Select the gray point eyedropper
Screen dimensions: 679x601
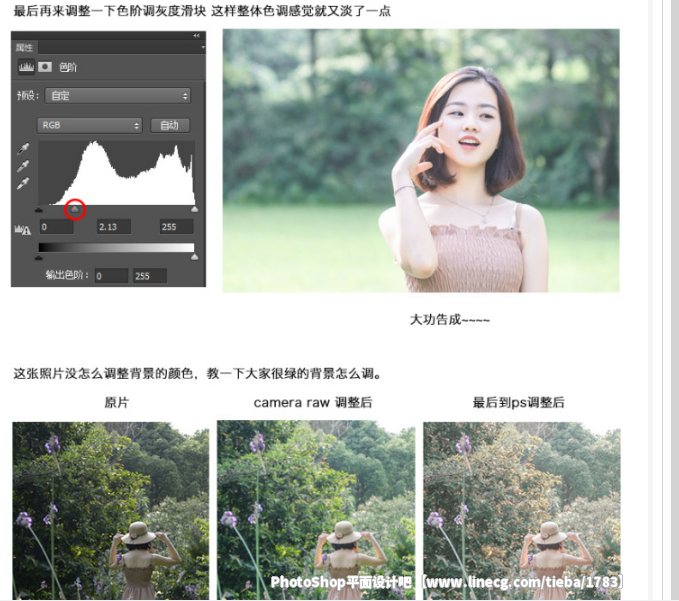[23, 166]
